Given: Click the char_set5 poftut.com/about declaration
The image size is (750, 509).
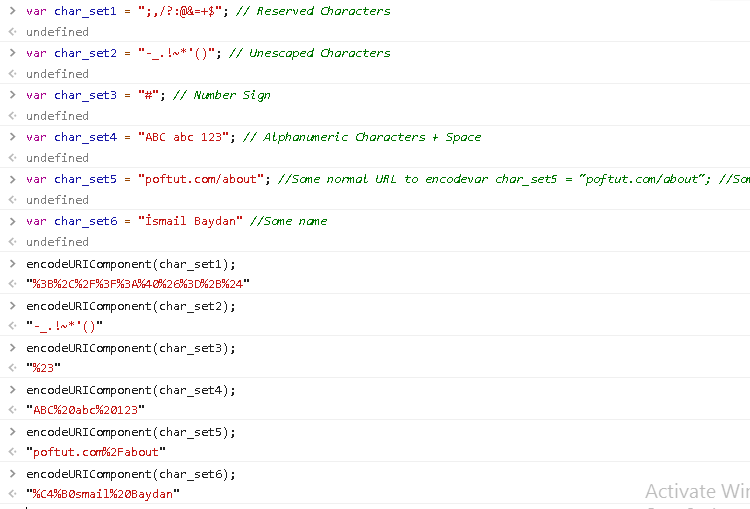Looking at the screenshot, I should pos(388,179).
